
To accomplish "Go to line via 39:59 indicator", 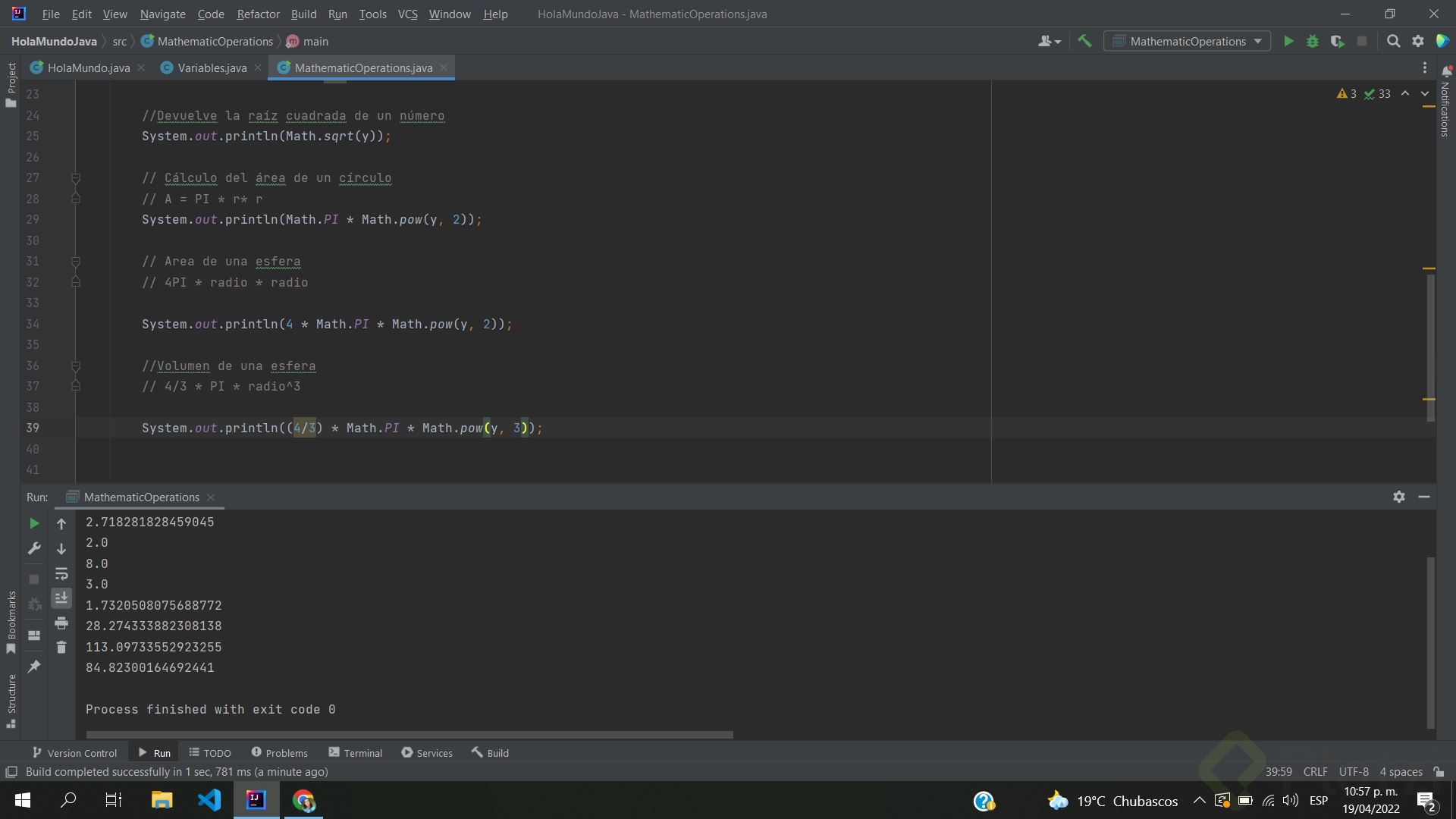I will (1279, 771).
